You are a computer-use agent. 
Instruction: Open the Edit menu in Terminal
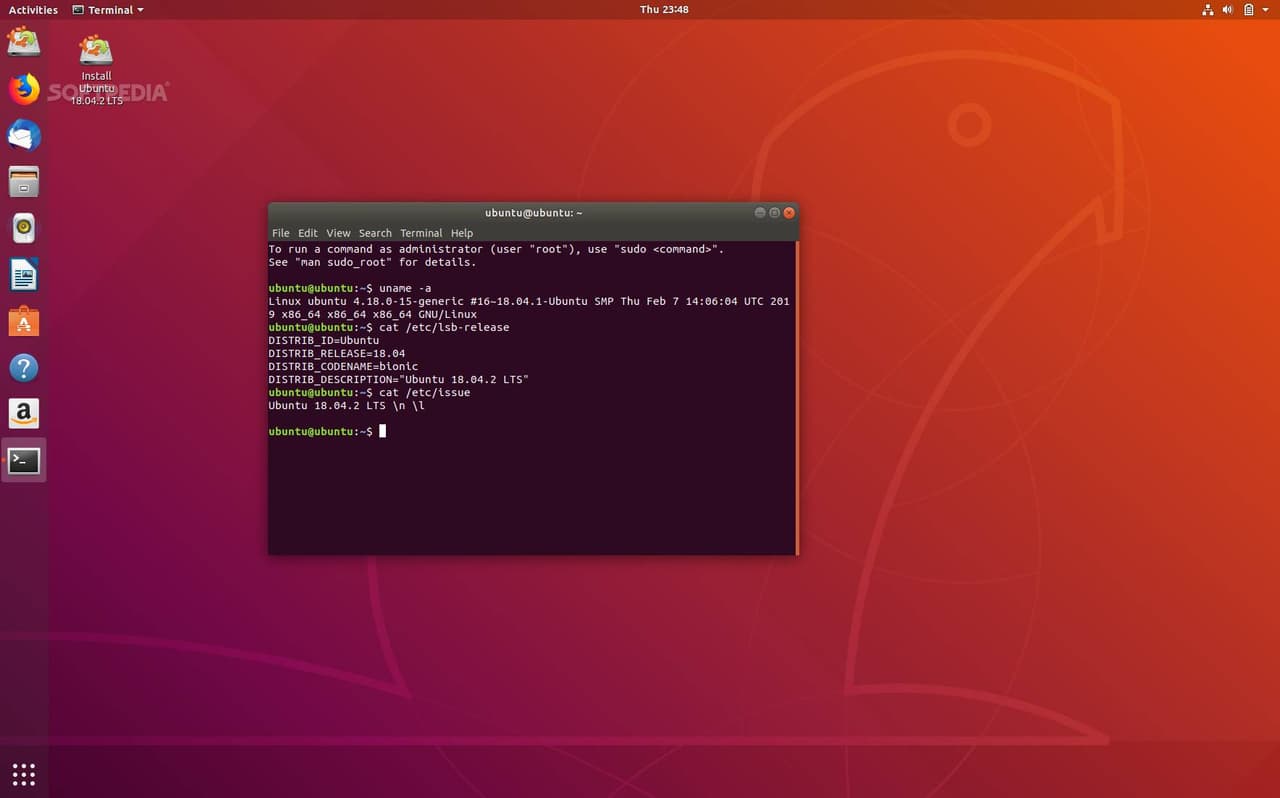[308, 233]
